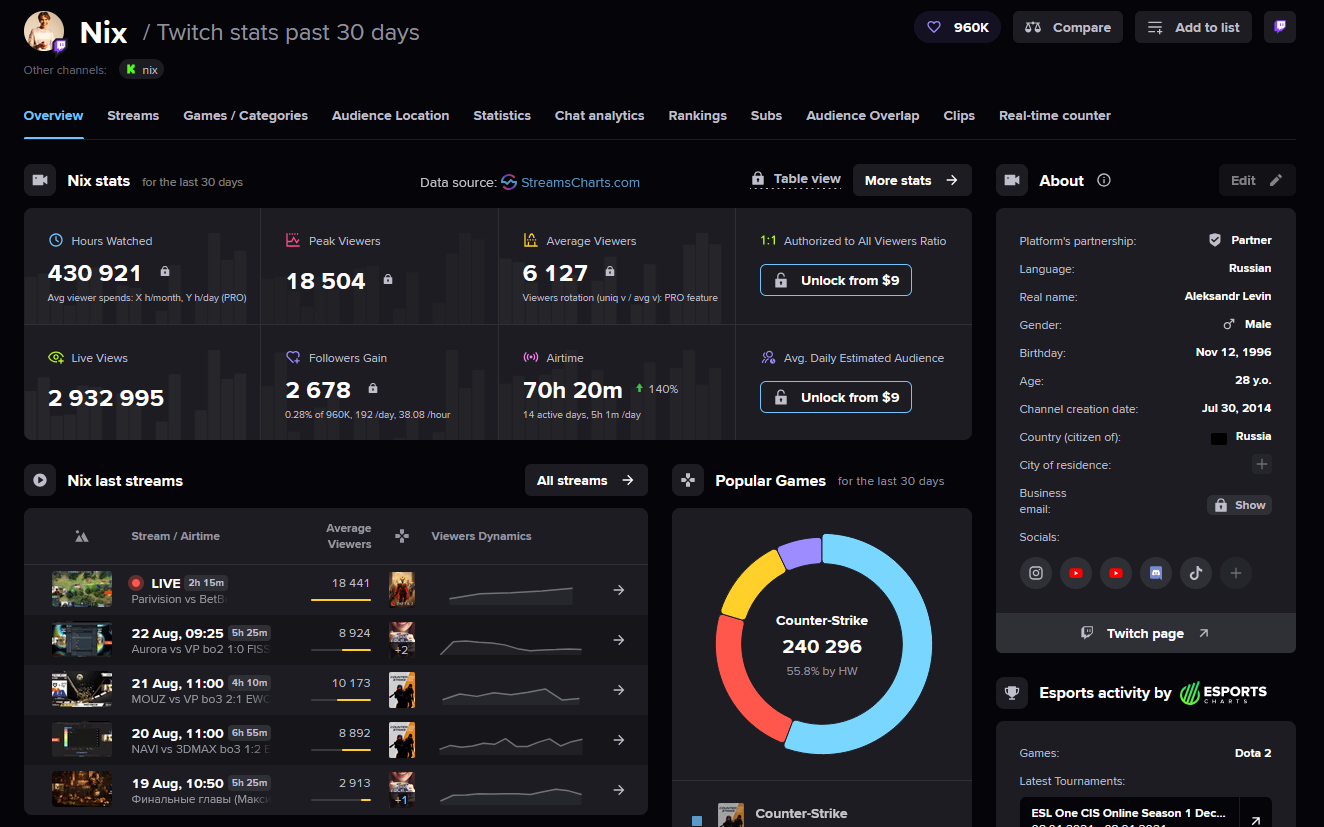Viewport: 1324px width, 827px height.
Task: Open the TikTok social icon
Action: 1196,573
